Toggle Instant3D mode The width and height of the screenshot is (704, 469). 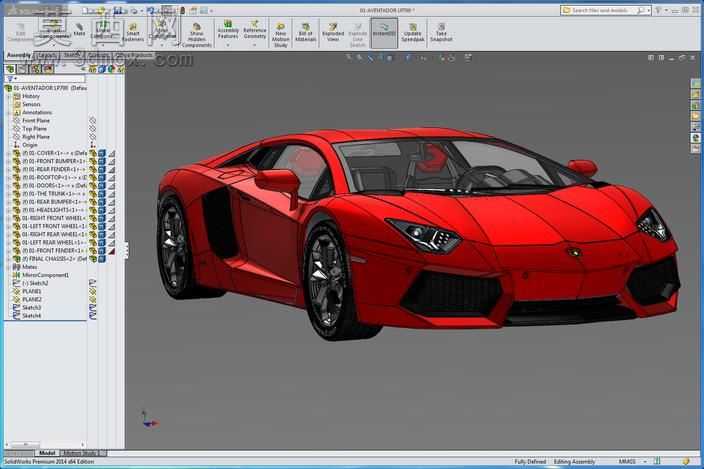tap(384, 32)
